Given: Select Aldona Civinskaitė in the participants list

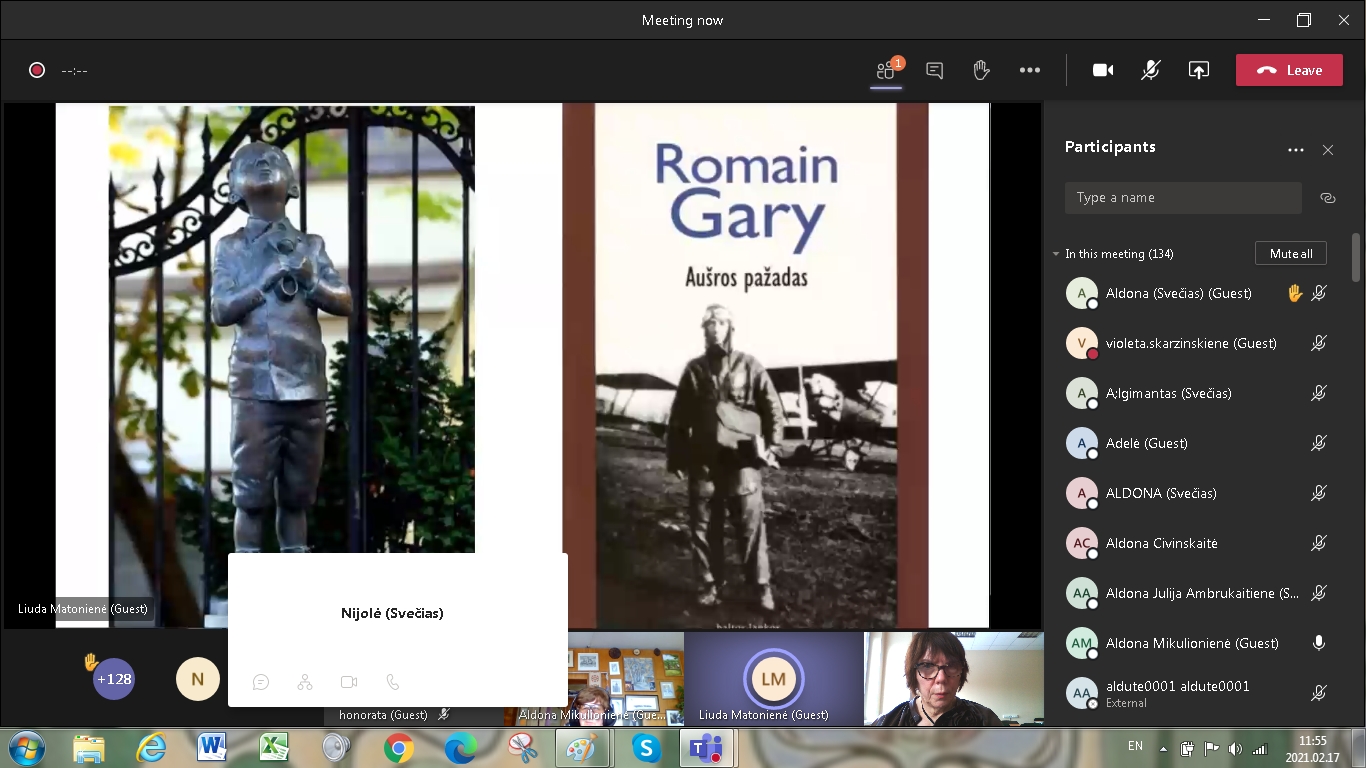Looking at the screenshot, I should (x=1160, y=543).
